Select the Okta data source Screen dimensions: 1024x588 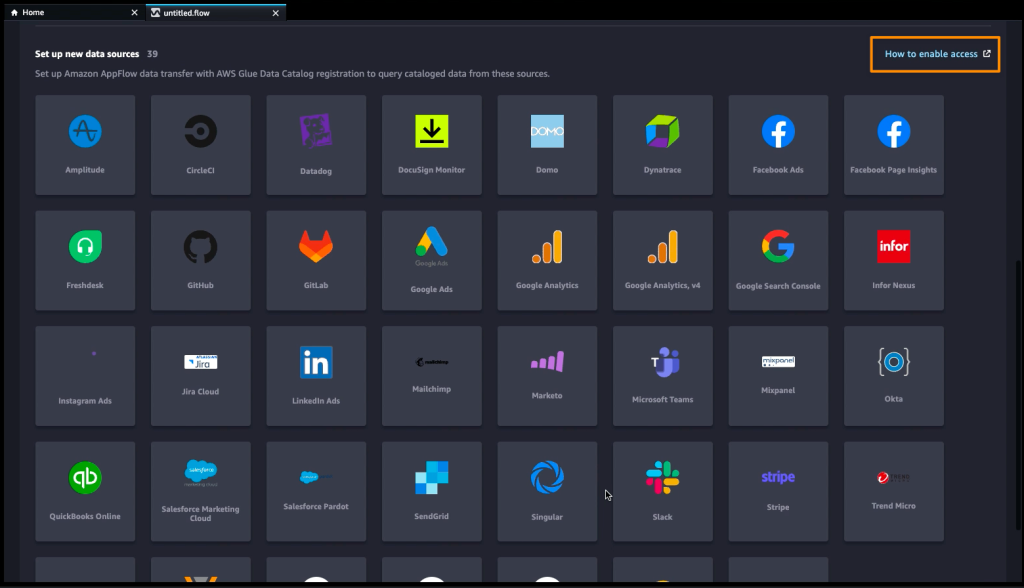point(894,376)
